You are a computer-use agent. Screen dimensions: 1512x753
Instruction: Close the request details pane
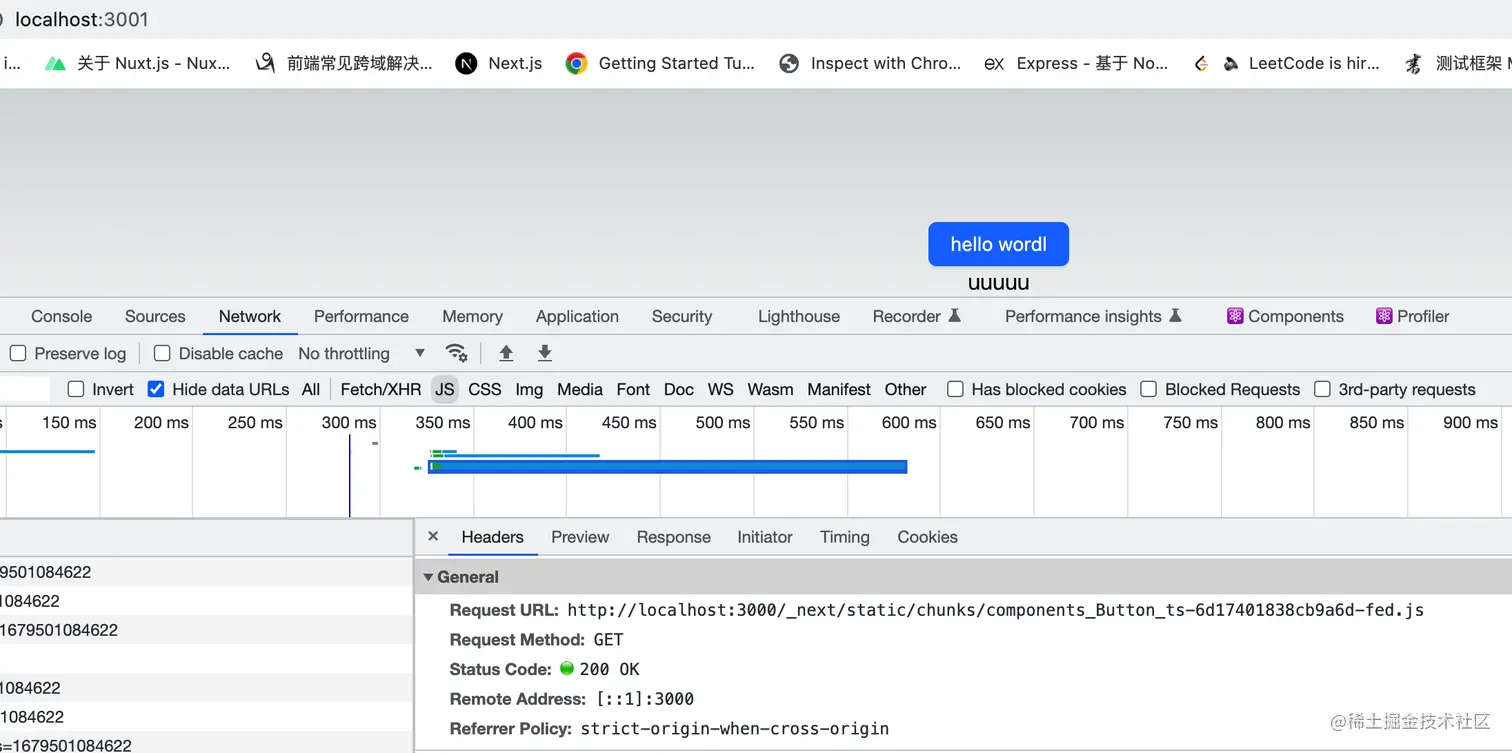433,536
